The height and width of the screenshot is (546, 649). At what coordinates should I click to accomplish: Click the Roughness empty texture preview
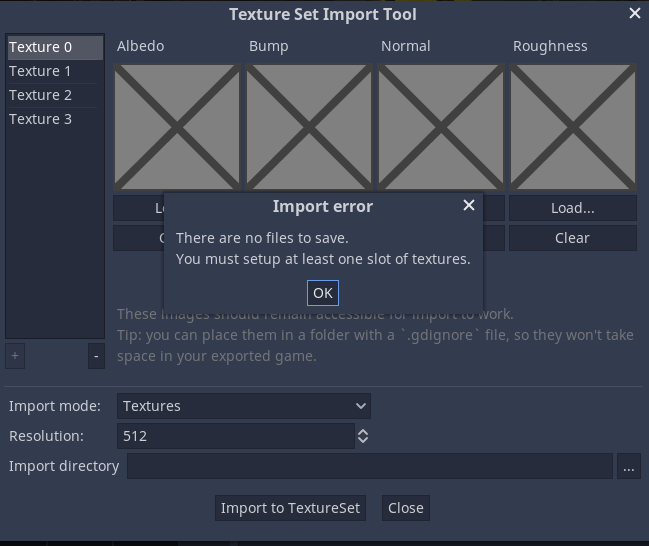[573, 127]
